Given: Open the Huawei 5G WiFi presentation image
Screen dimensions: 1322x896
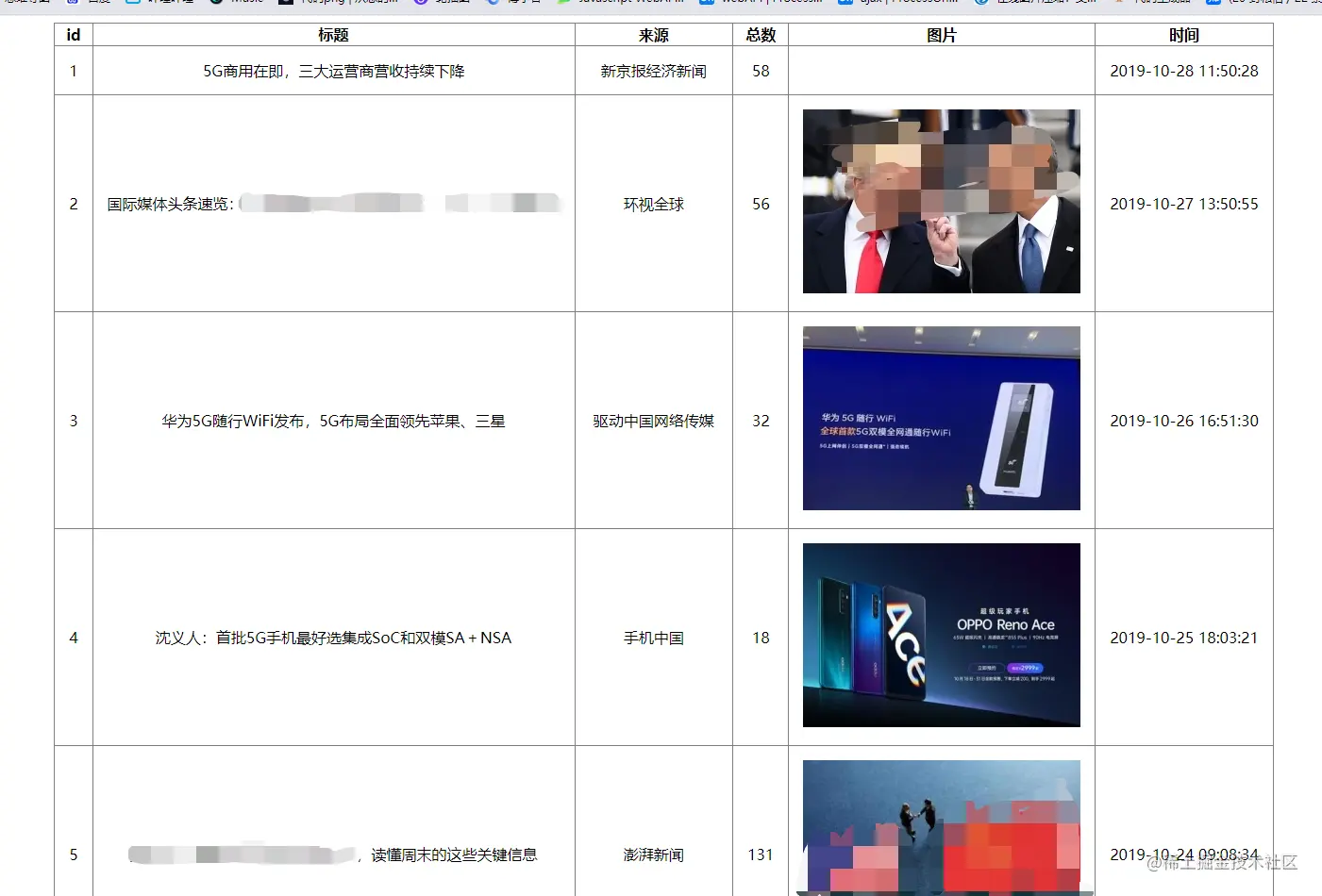Looking at the screenshot, I should tap(942, 418).
